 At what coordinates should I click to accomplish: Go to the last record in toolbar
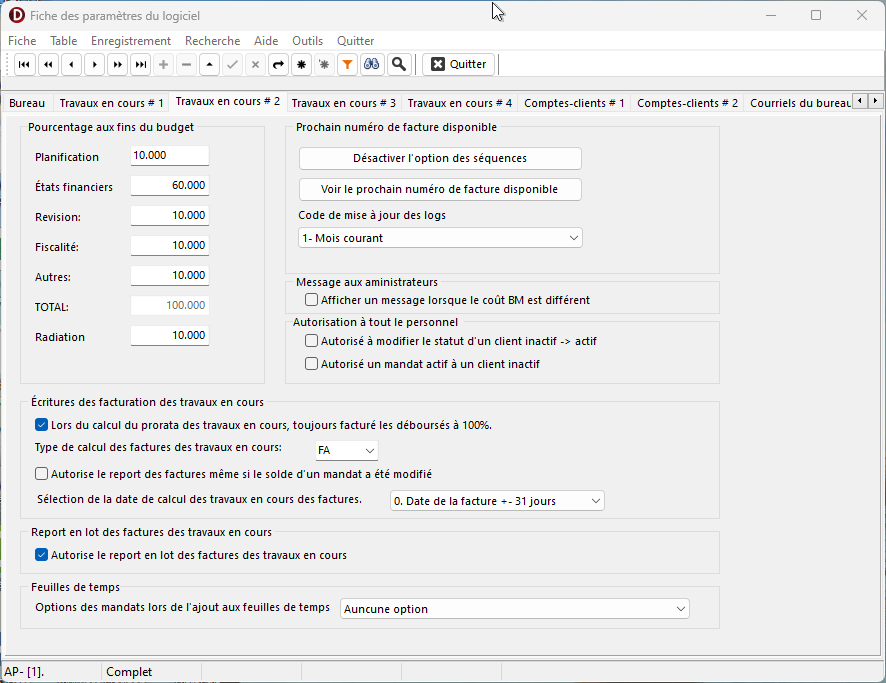point(141,64)
